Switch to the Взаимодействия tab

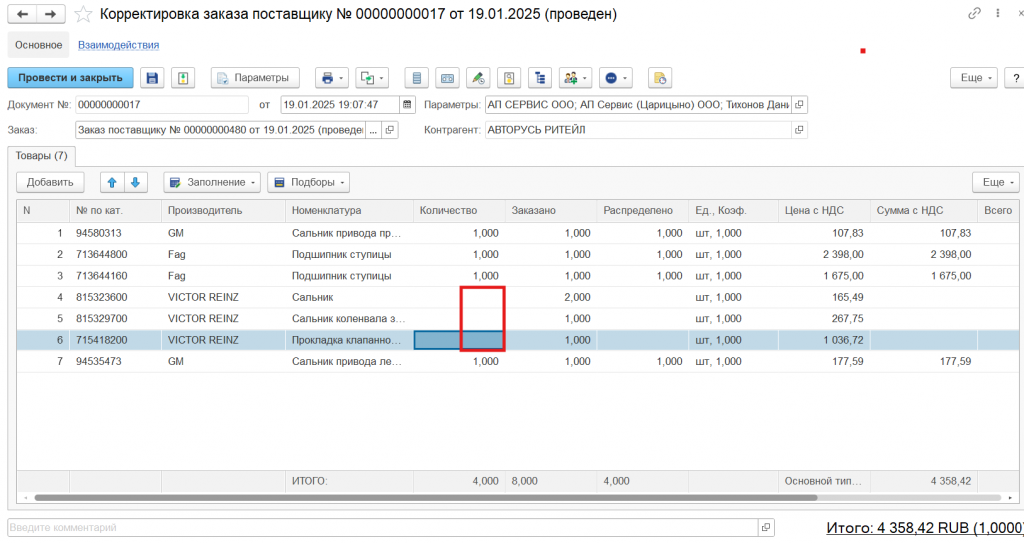pyautogui.click(x=119, y=45)
